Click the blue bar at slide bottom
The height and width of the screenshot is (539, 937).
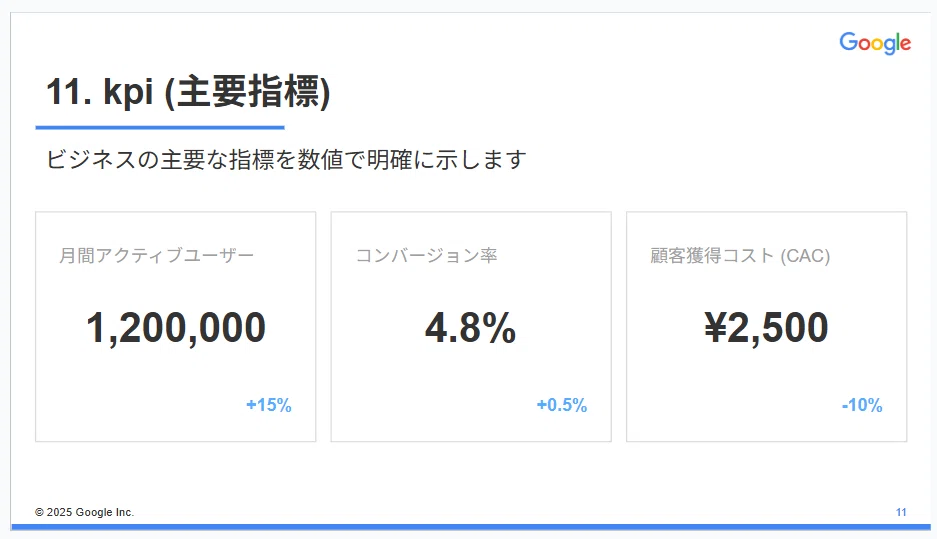471,527
